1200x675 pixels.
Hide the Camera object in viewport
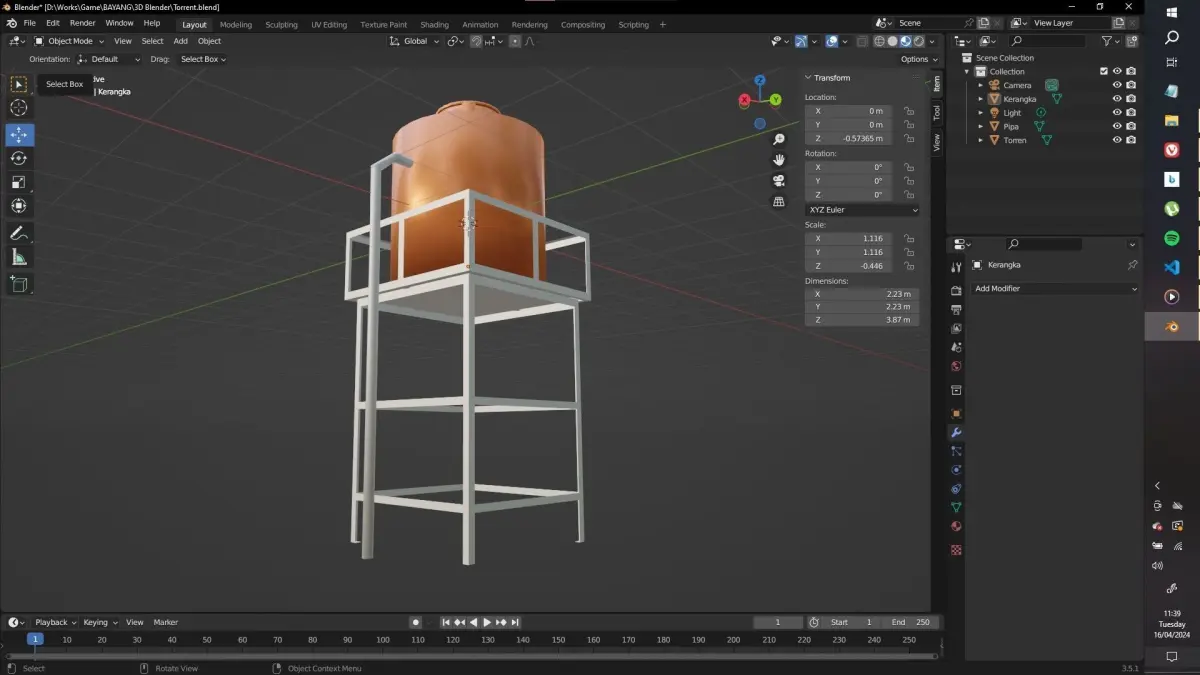1117,85
